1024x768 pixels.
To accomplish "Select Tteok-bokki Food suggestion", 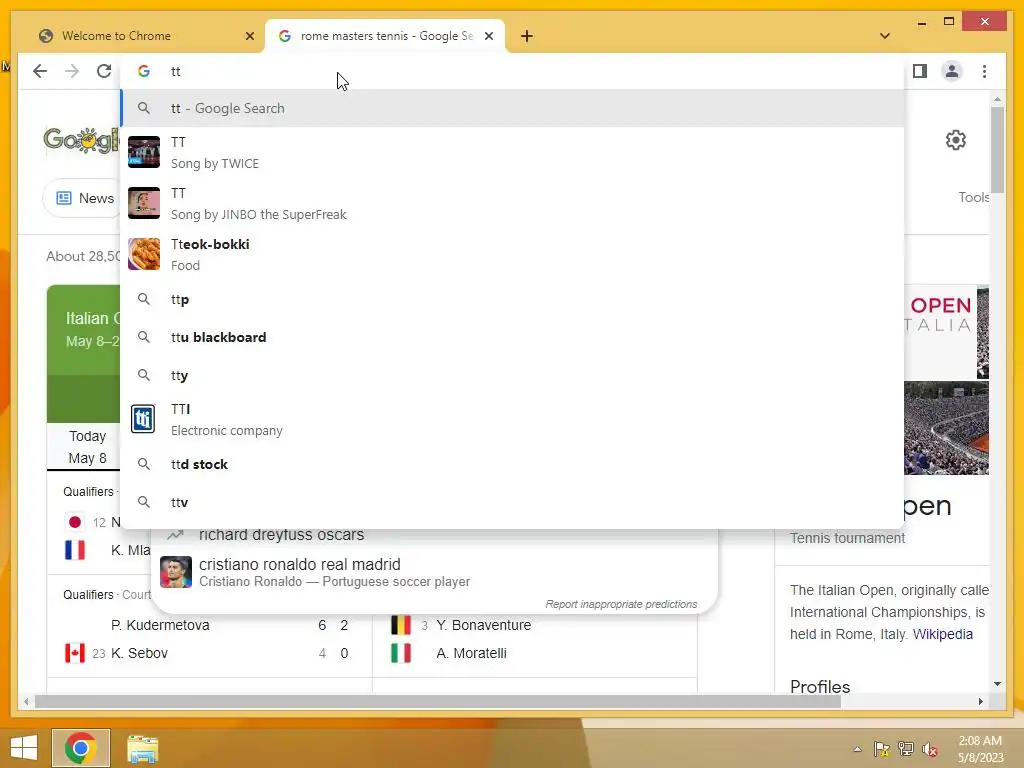I will [512, 255].
